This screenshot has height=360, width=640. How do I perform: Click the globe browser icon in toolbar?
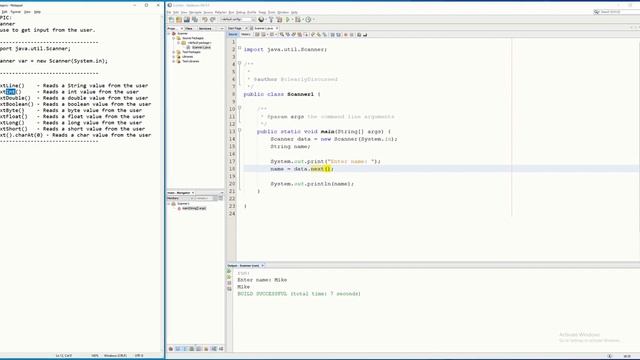click(x=261, y=20)
